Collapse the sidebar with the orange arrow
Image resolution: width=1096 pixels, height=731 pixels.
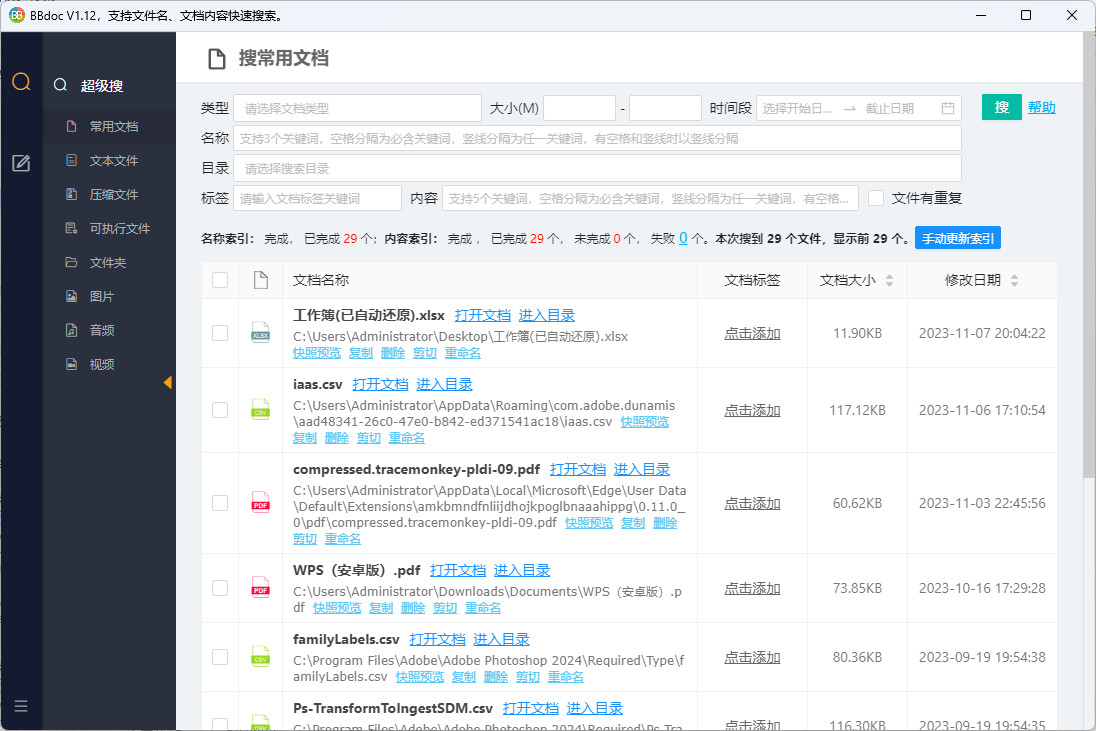click(x=168, y=382)
